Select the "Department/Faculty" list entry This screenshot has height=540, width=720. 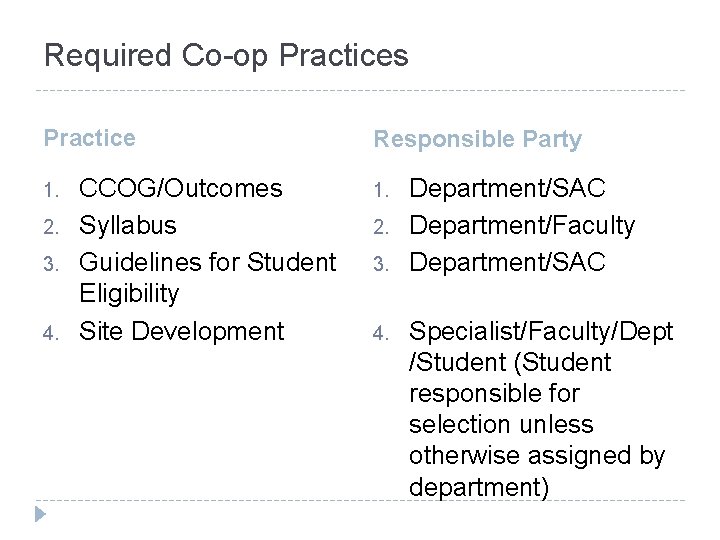coord(522,225)
